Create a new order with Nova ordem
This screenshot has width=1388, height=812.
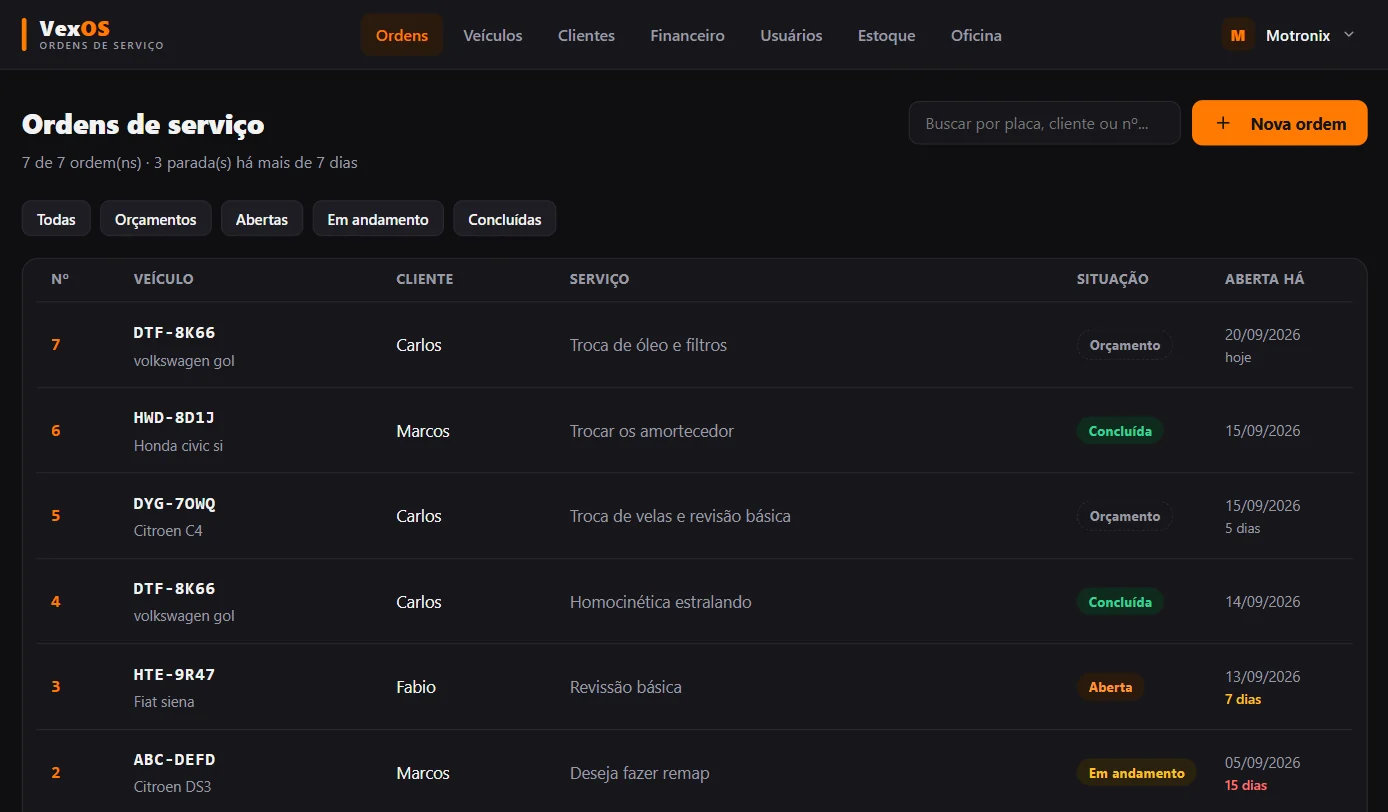pyautogui.click(x=1279, y=123)
